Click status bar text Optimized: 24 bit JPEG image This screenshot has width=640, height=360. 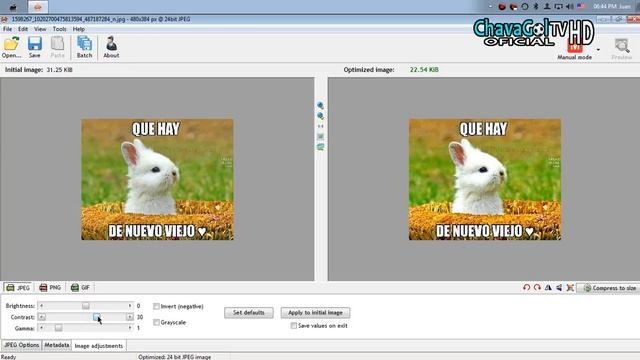click(x=174, y=357)
